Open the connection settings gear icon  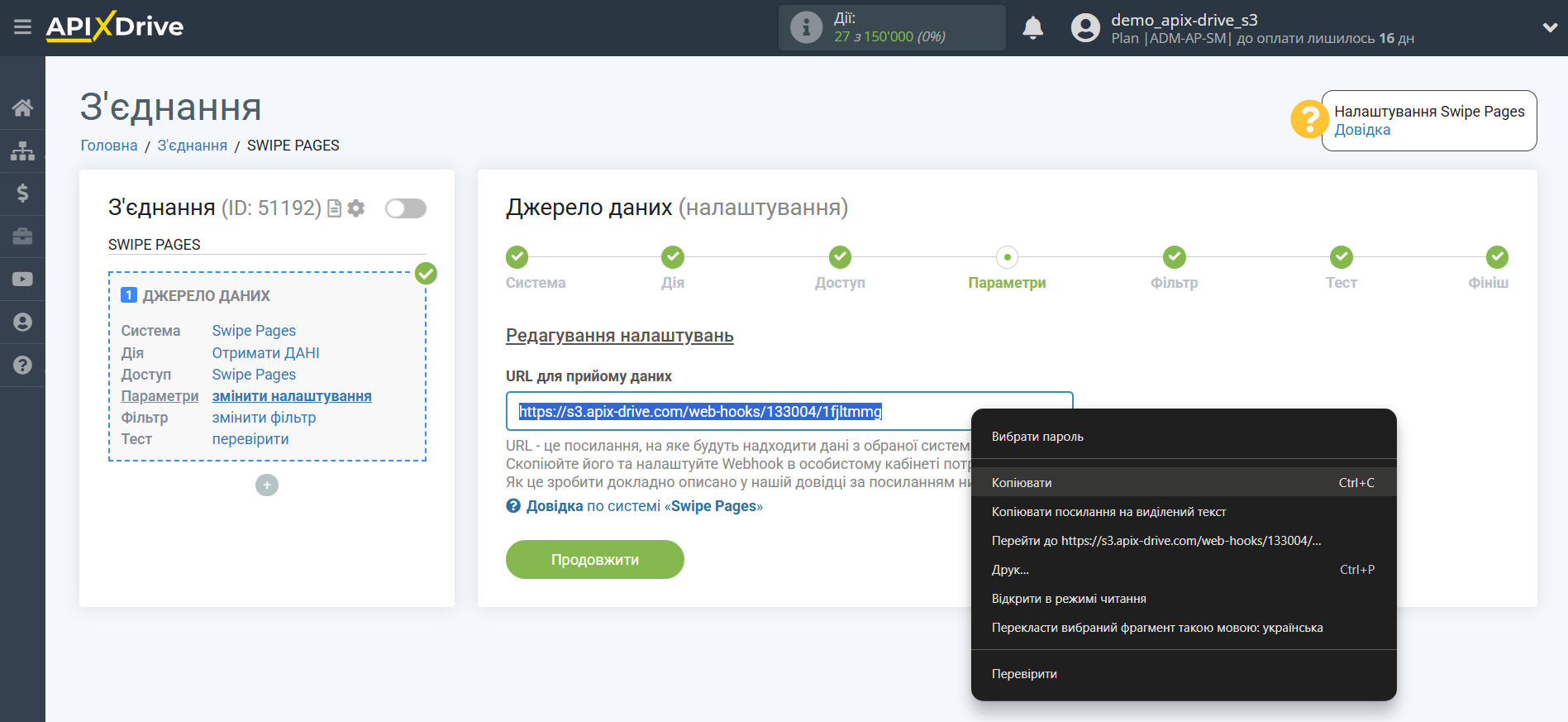pos(356,208)
